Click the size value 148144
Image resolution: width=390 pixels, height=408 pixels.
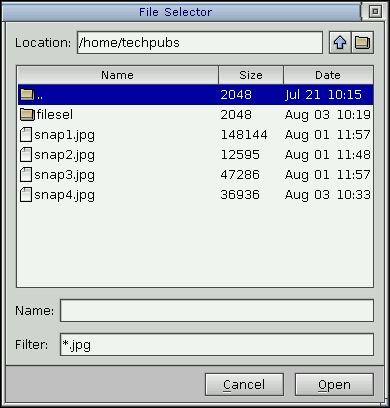click(x=244, y=135)
